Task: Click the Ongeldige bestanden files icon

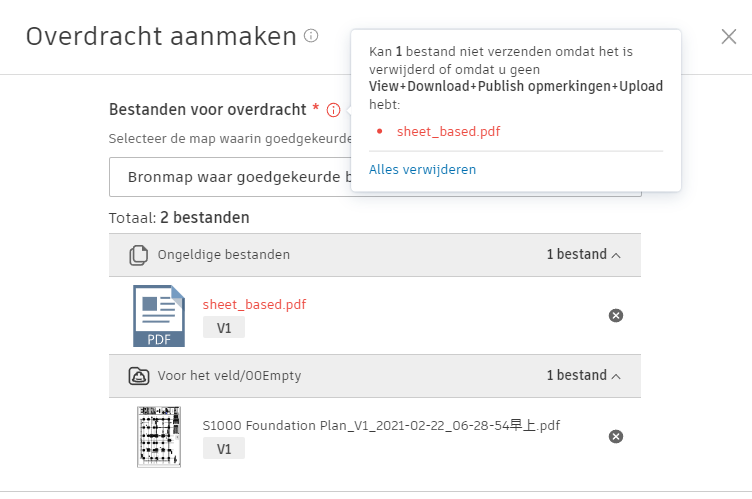Action: click(138, 255)
